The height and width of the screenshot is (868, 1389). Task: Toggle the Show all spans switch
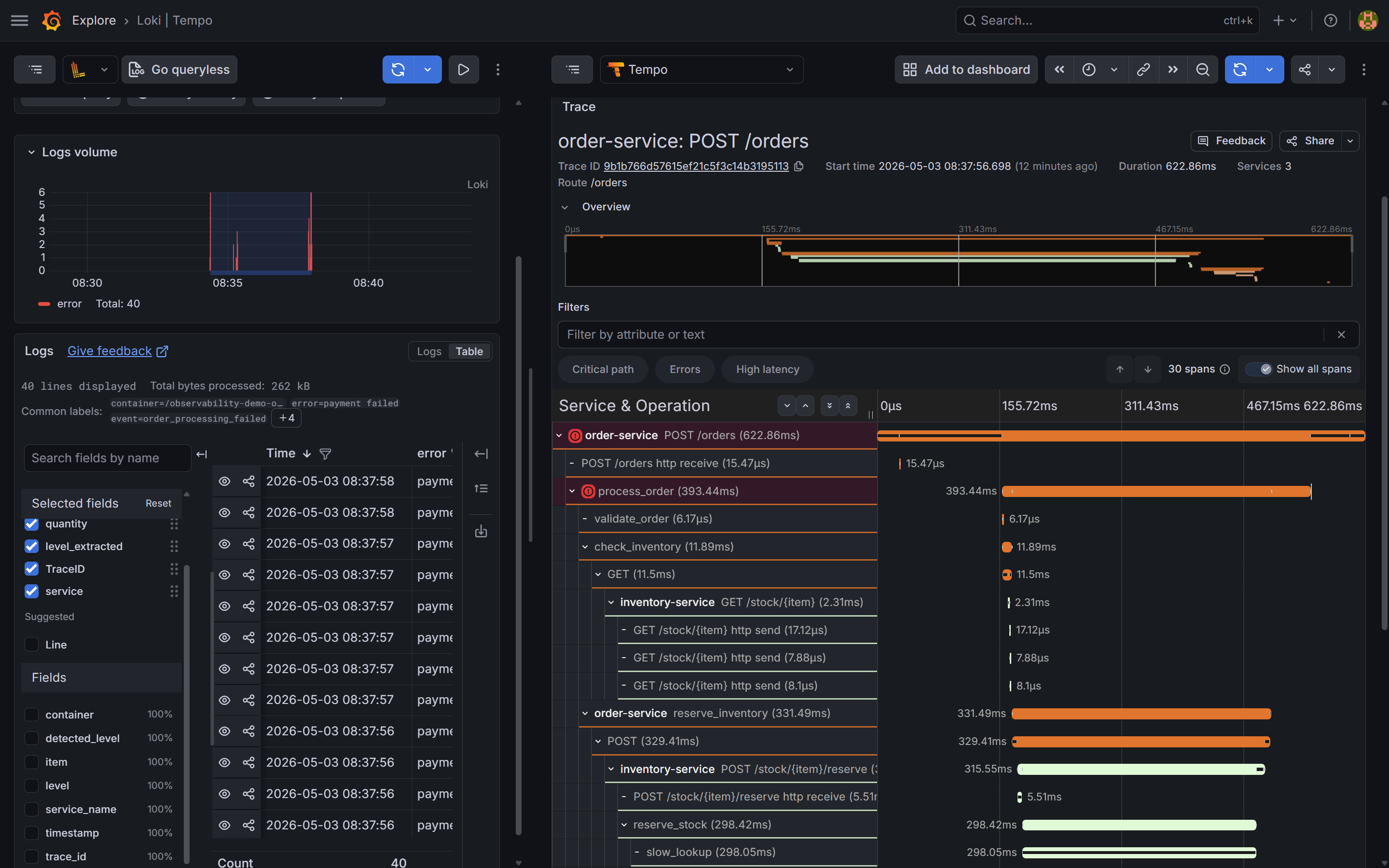(1259, 369)
